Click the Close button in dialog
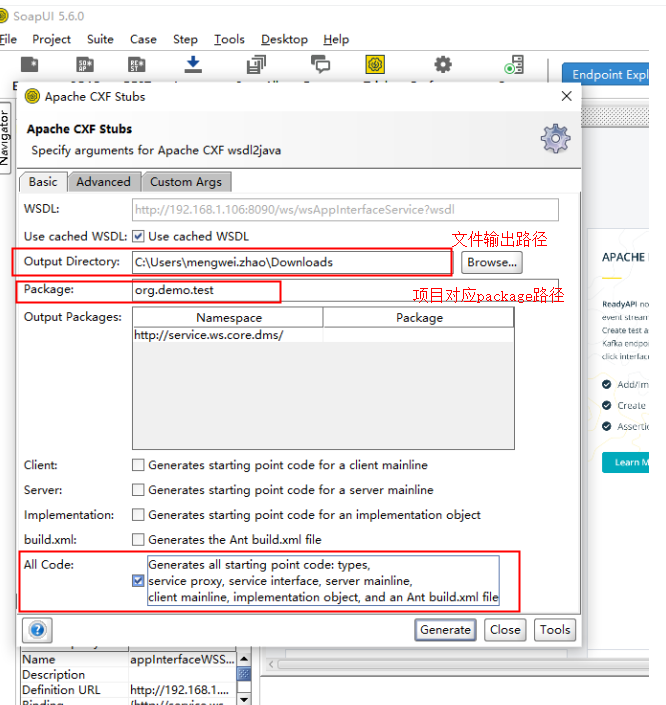Screen dimensions: 666x705 coord(505,629)
